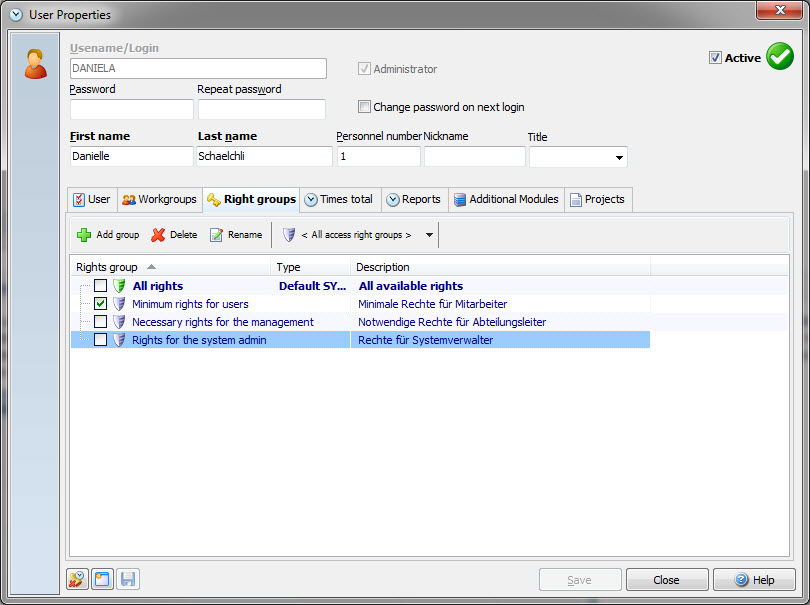
Task: Click the user-with-red-X icon in bottom-left corner
Action: (x=78, y=579)
